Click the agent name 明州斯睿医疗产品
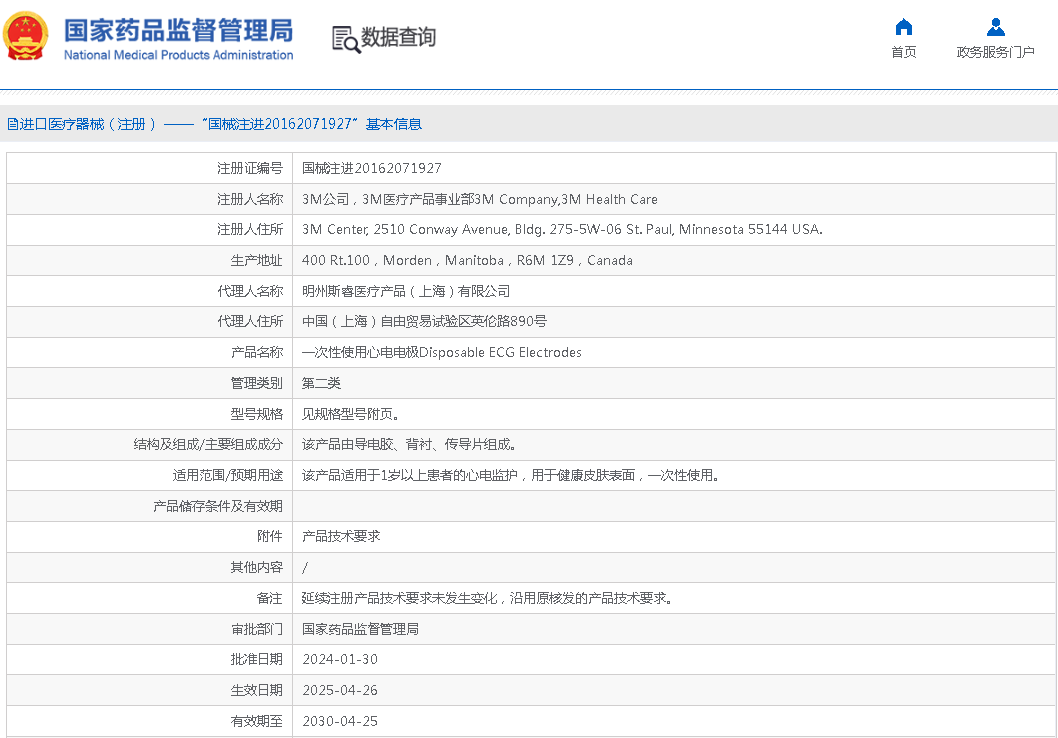The width and height of the screenshot is (1058, 738). coord(405,291)
